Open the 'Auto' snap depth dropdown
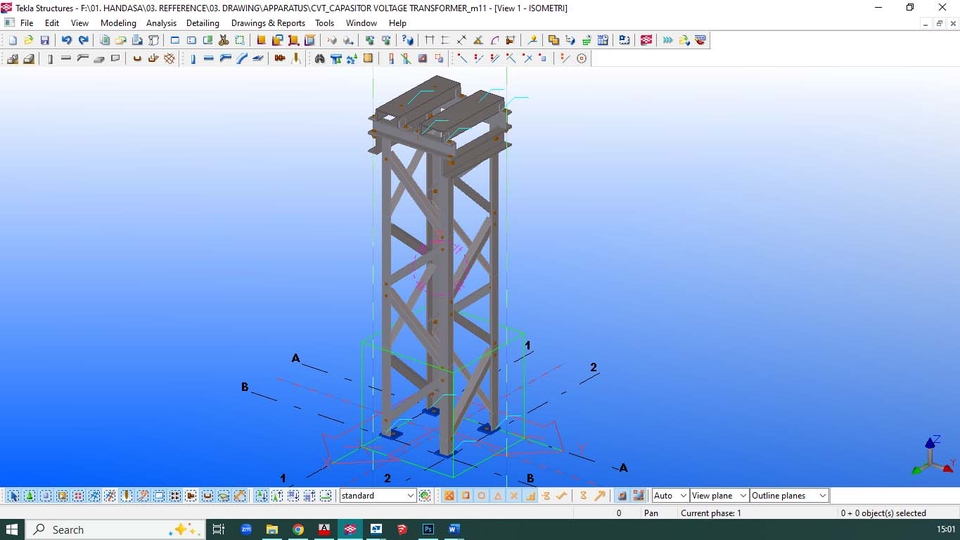Image resolution: width=960 pixels, height=540 pixels. [x=670, y=496]
